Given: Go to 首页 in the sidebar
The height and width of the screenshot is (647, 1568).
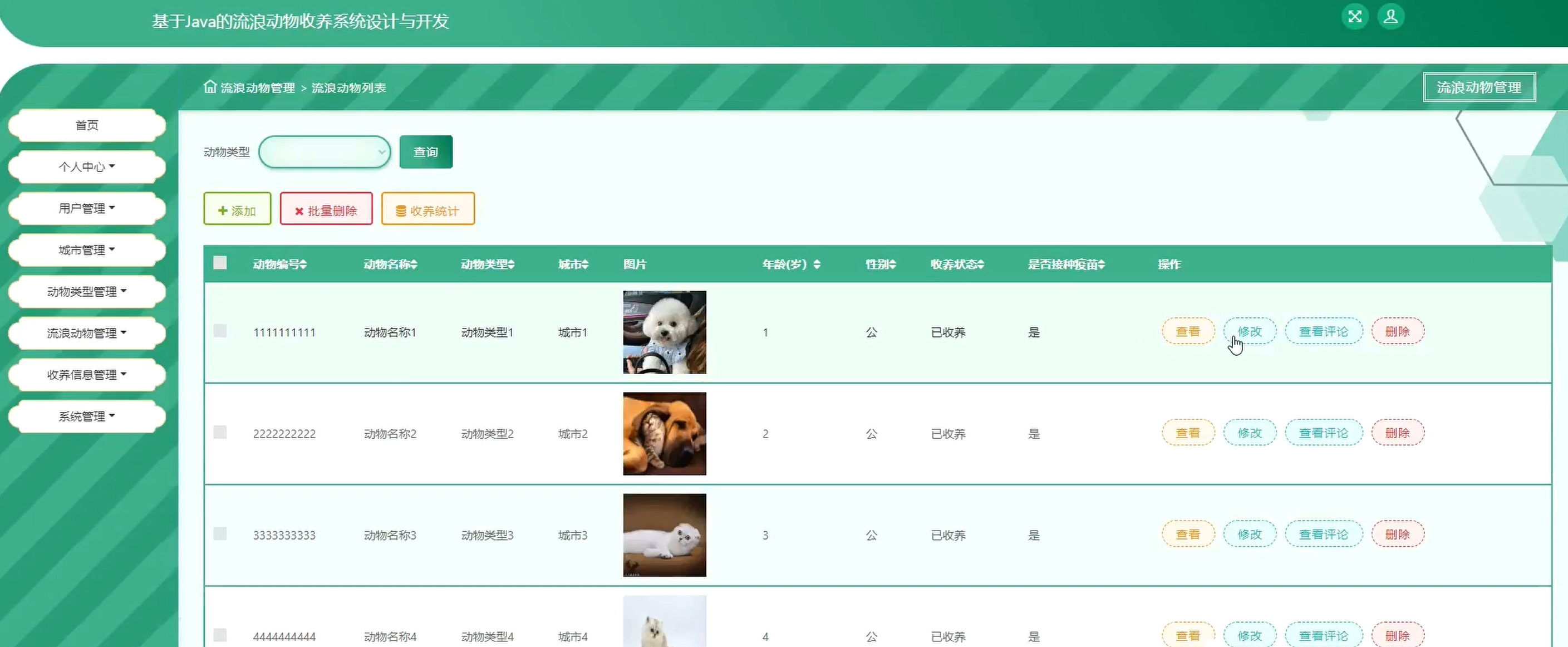Looking at the screenshot, I should click(86, 125).
